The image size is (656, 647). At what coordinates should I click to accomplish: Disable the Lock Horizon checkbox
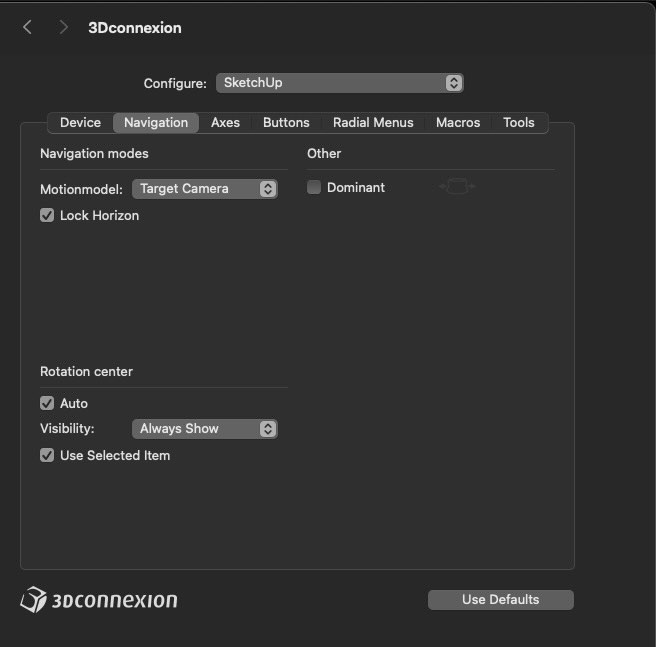[x=47, y=216]
